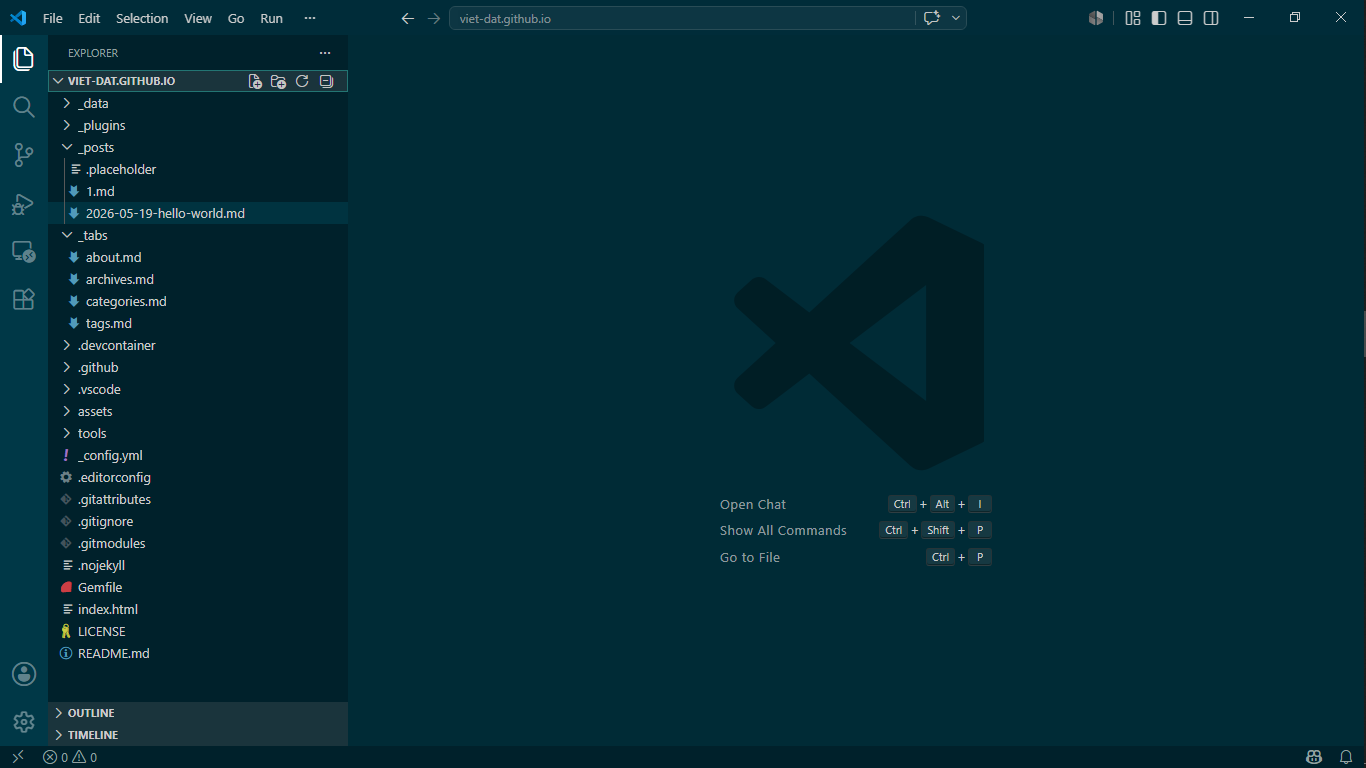This screenshot has width=1366, height=768.
Task: Open the chat icon in title bar
Action: [x=931, y=18]
